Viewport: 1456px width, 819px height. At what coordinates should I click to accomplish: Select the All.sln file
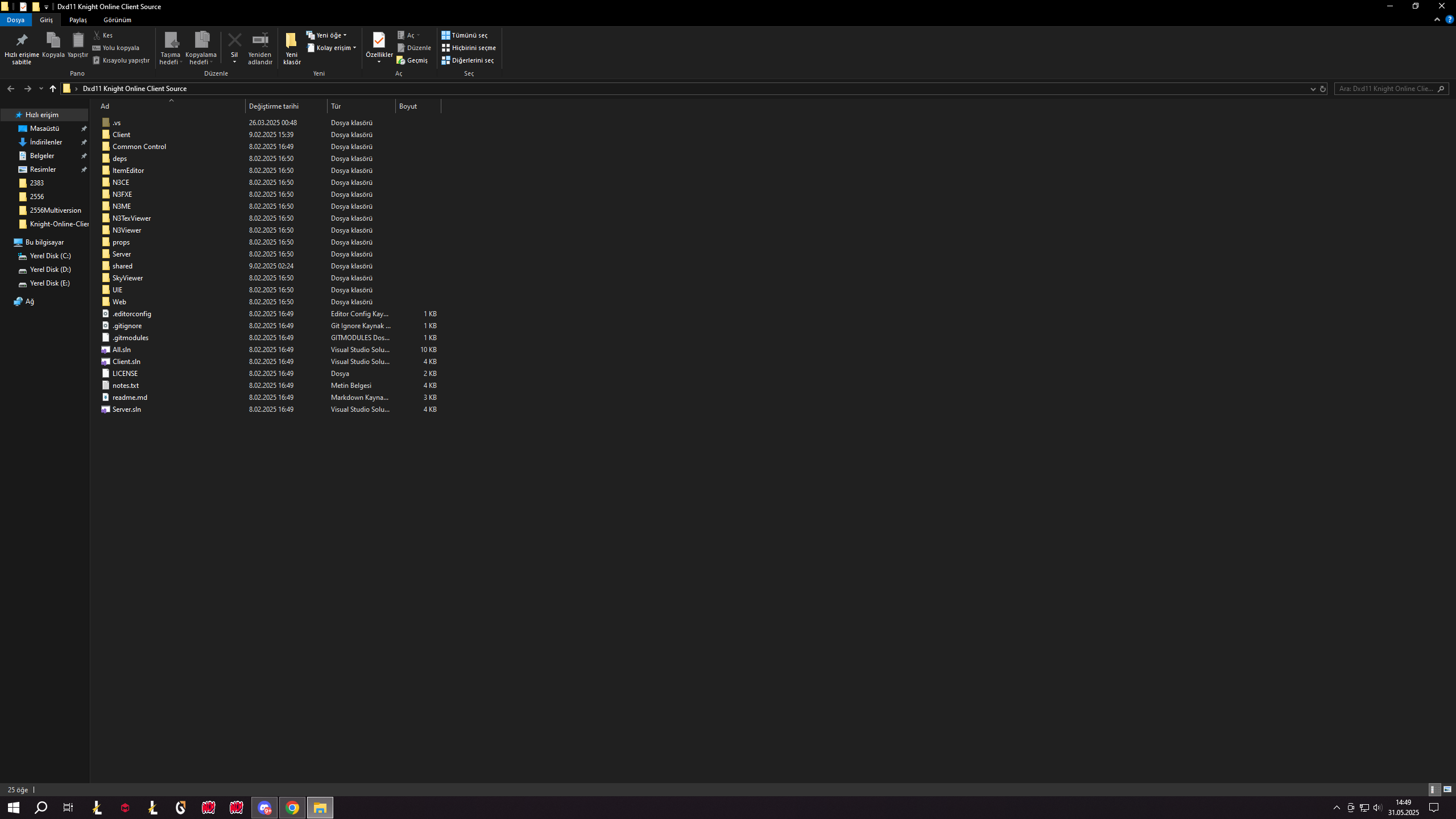point(121,350)
